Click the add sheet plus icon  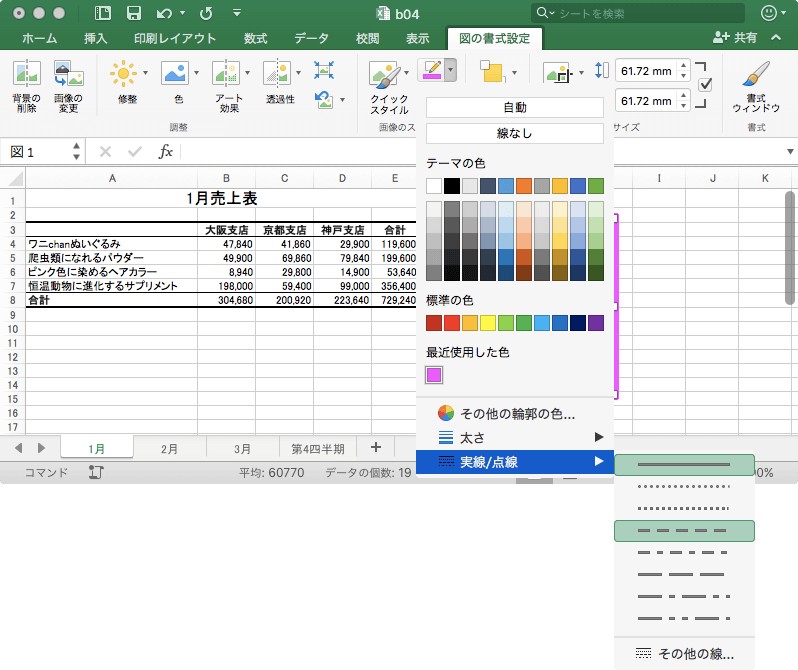pyautogui.click(x=376, y=447)
